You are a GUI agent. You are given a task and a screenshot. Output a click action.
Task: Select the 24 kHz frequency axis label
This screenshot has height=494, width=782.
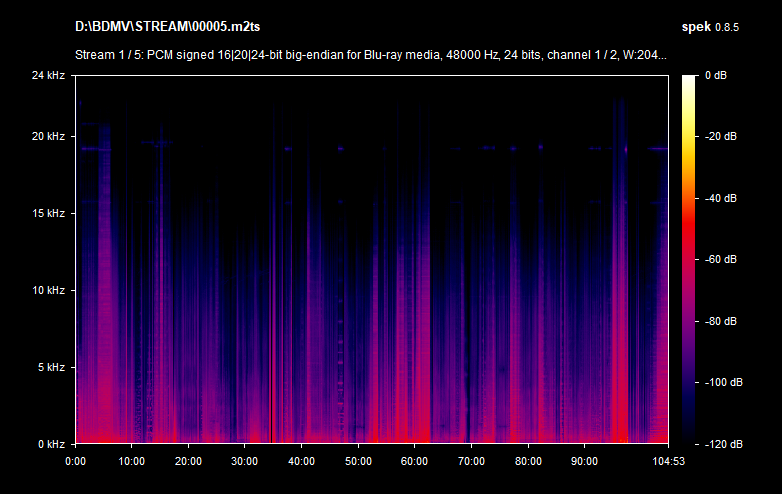48,75
